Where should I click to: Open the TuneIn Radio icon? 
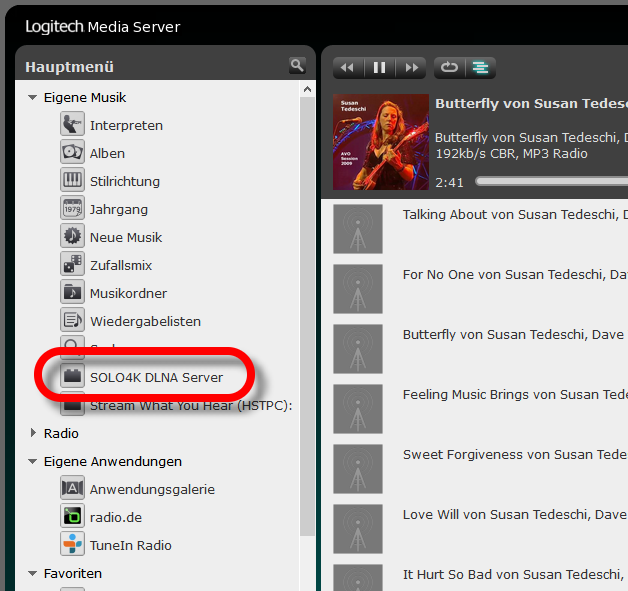click(72, 545)
